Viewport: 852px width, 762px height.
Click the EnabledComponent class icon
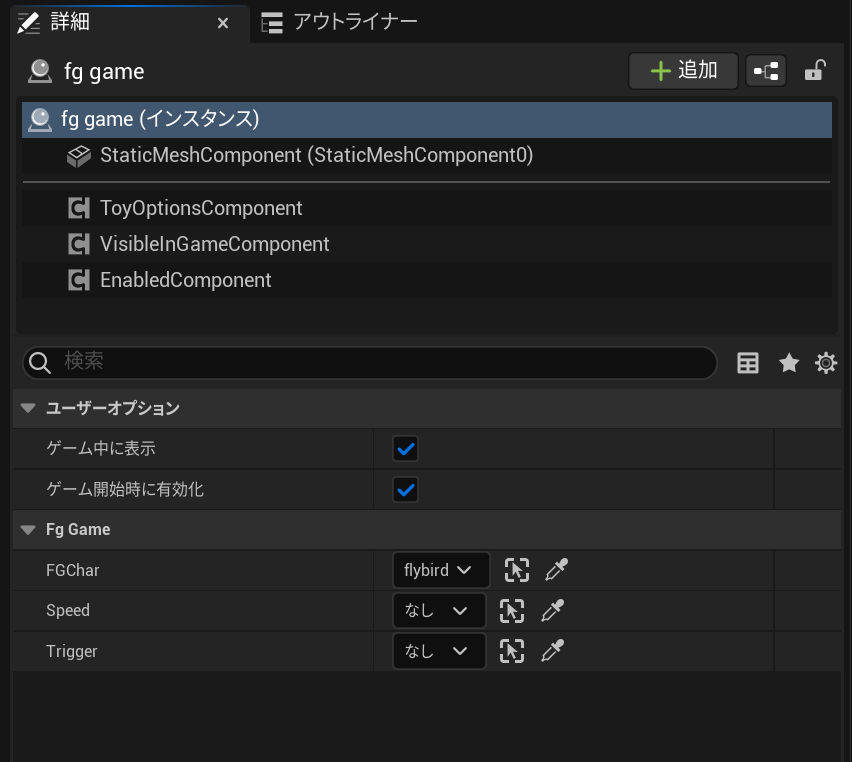click(x=79, y=280)
